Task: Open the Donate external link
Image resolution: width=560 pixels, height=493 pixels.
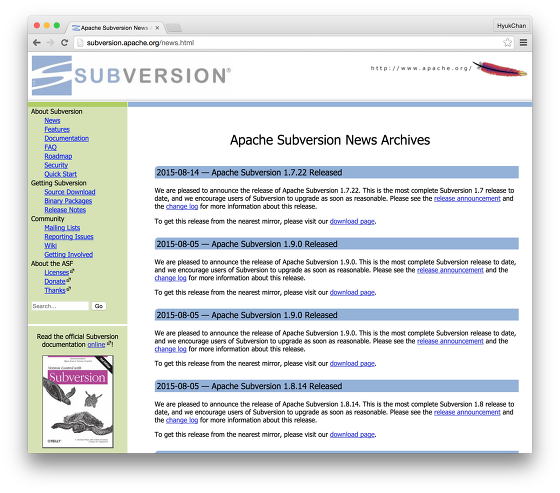Action: click(x=55, y=282)
